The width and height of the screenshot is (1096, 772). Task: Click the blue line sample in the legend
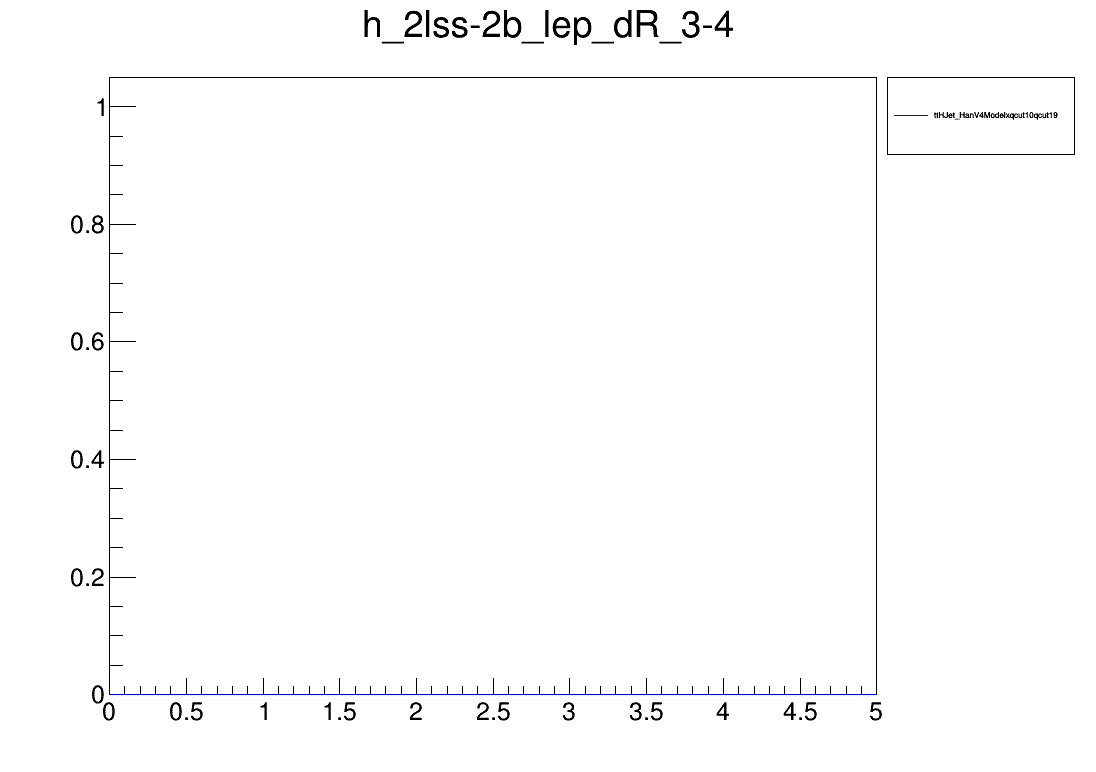[911, 115]
